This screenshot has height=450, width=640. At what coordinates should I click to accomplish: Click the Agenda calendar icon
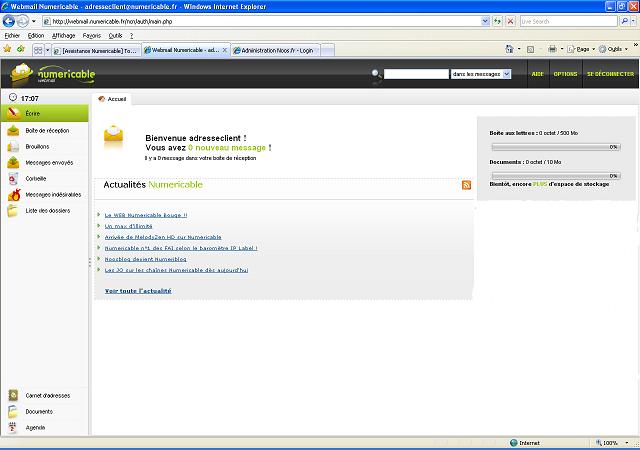13,427
